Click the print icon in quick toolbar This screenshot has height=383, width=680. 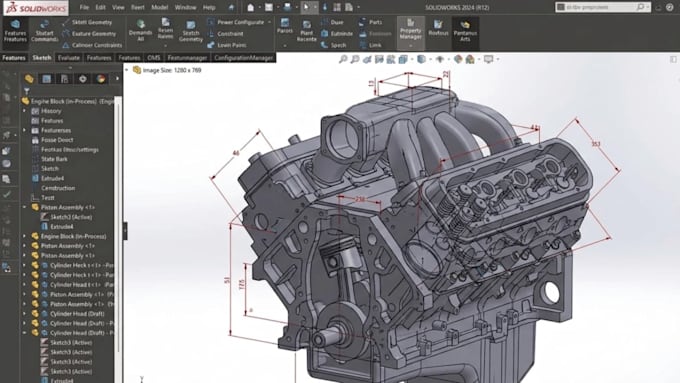coord(287,7)
